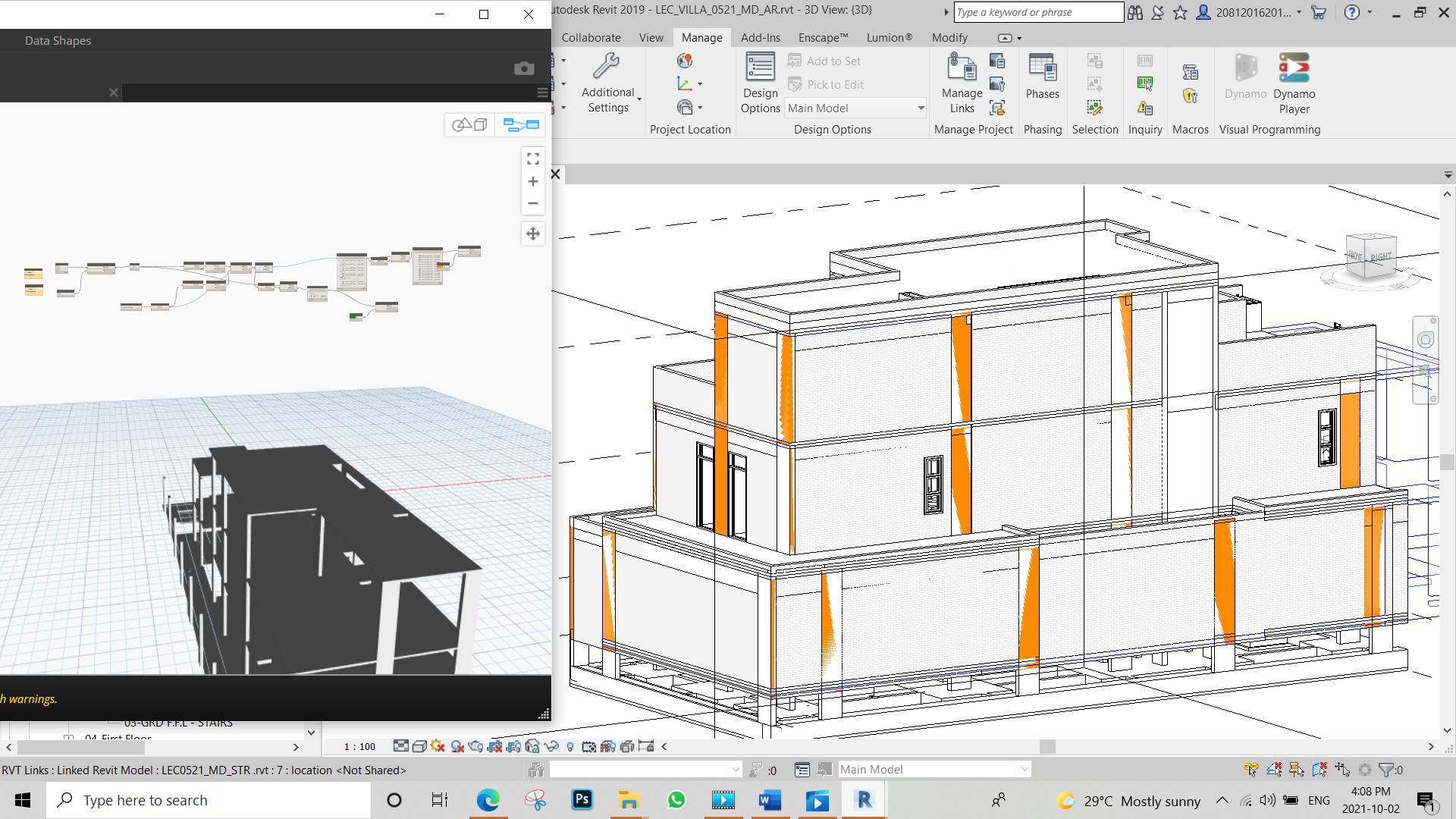Click the ViewCube RIGHT face

click(x=1380, y=257)
